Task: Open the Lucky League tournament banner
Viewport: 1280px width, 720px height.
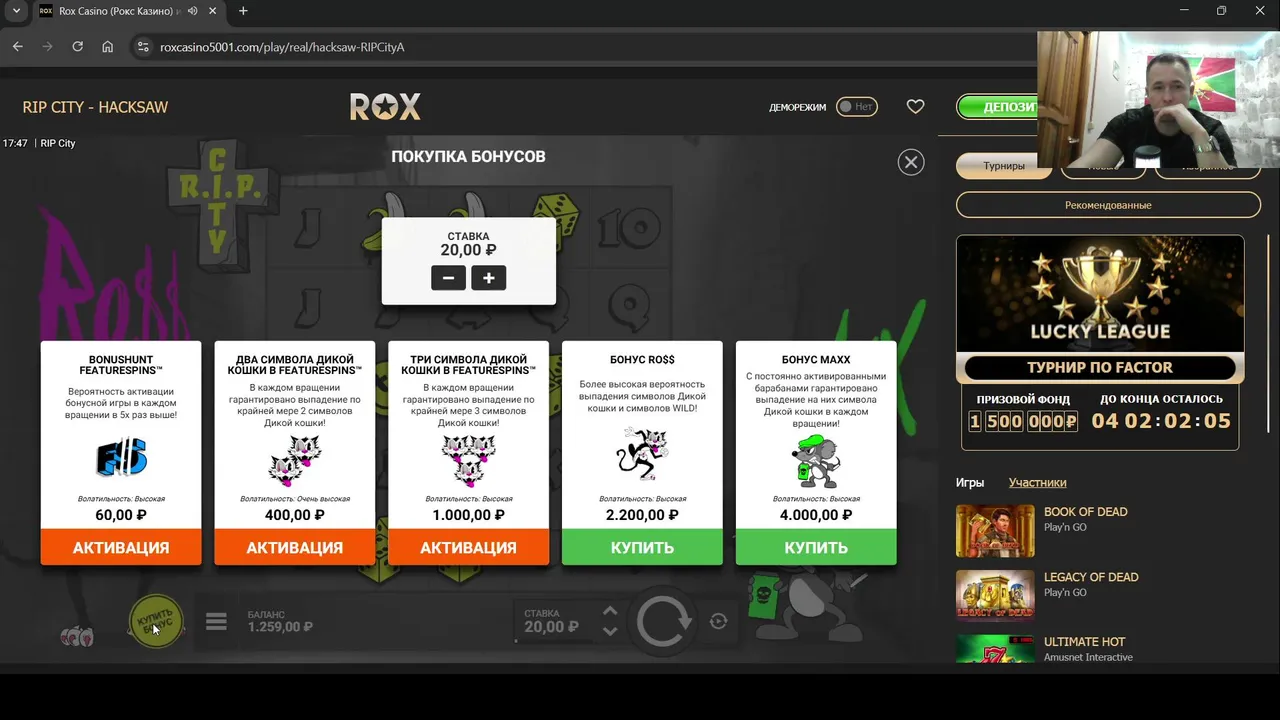Action: click(x=1100, y=309)
